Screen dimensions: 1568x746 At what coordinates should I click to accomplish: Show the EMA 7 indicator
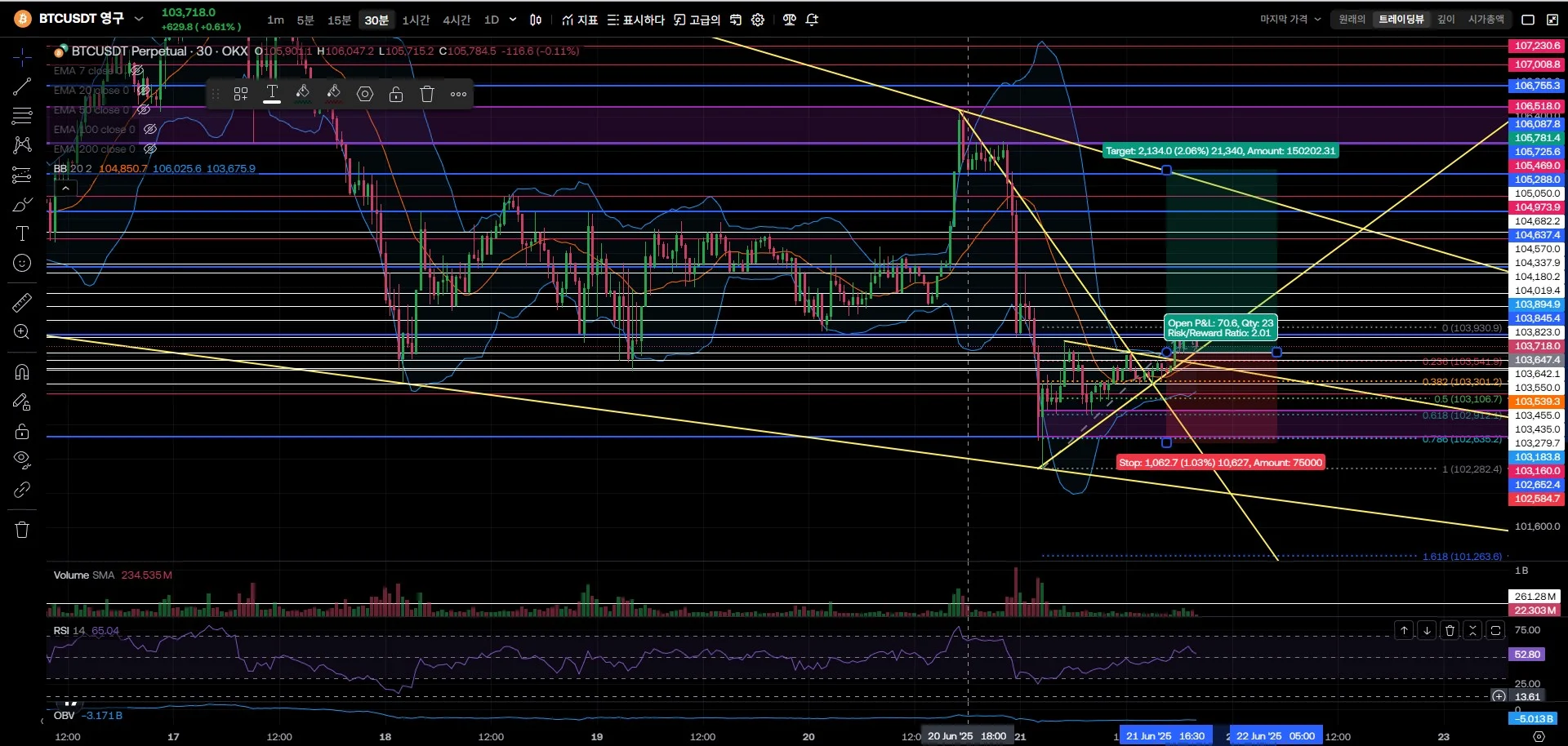(x=137, y=71)
